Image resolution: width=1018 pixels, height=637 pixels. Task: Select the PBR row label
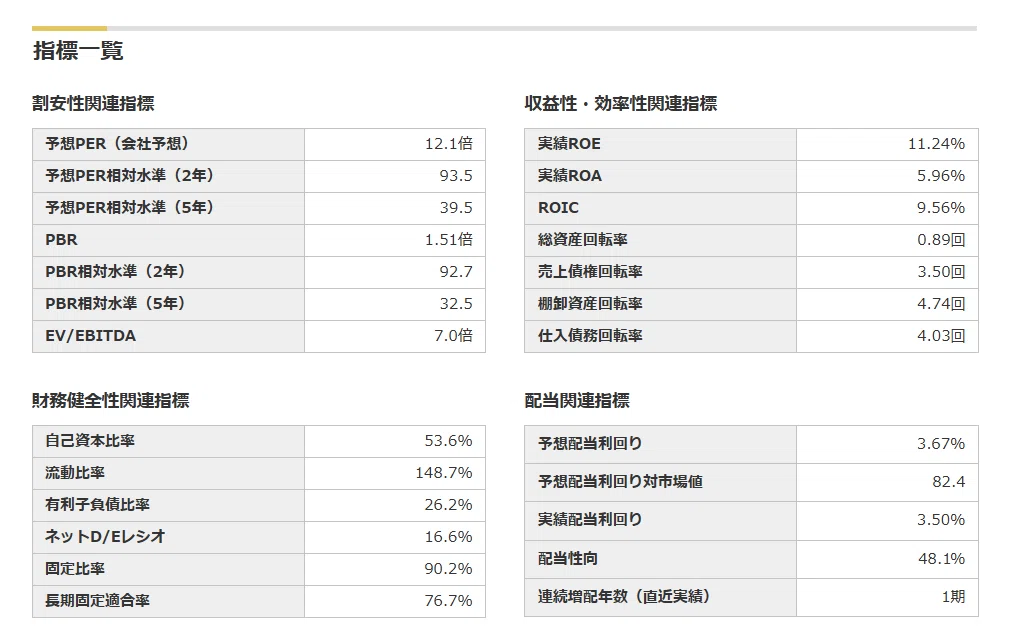tap(61, 240)
